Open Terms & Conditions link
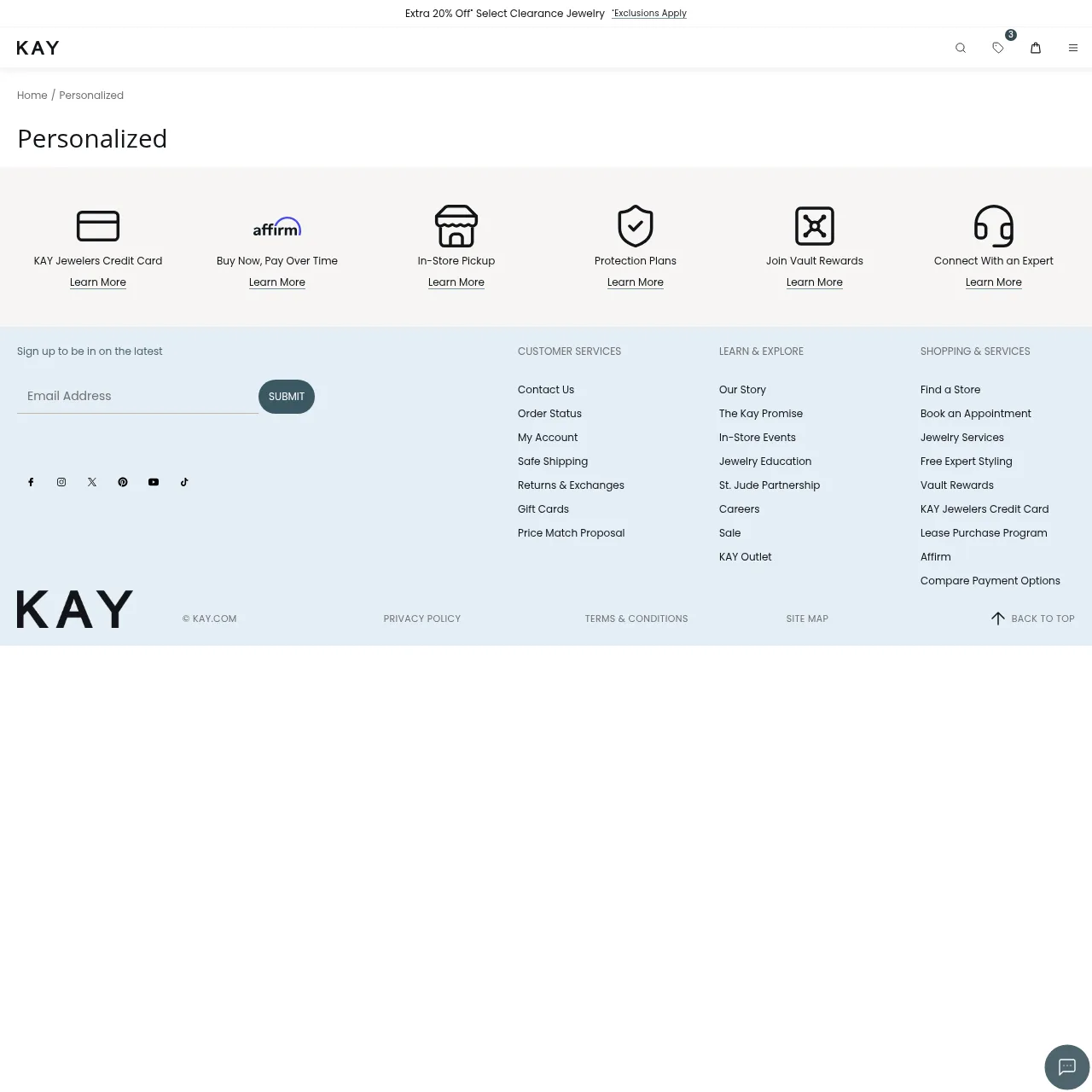The height and width of the screenshot is (1092, 1092). (x=636, y=619)
